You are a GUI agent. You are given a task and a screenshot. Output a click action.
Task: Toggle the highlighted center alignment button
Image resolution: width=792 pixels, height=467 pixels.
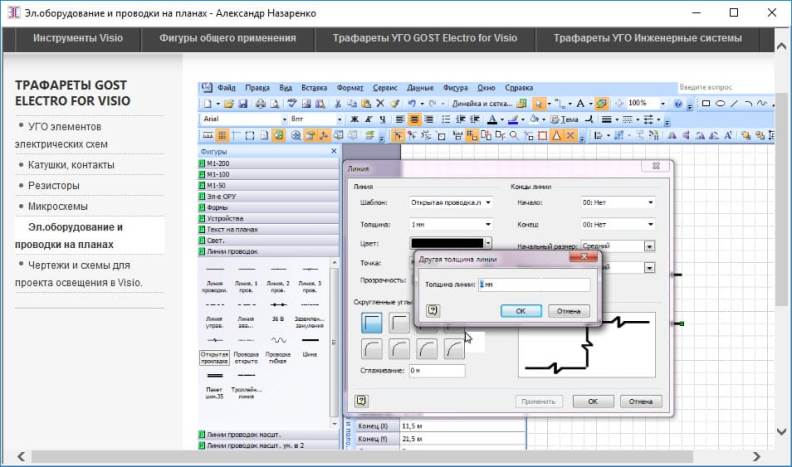pyautogui.click(x=414, y=120)
